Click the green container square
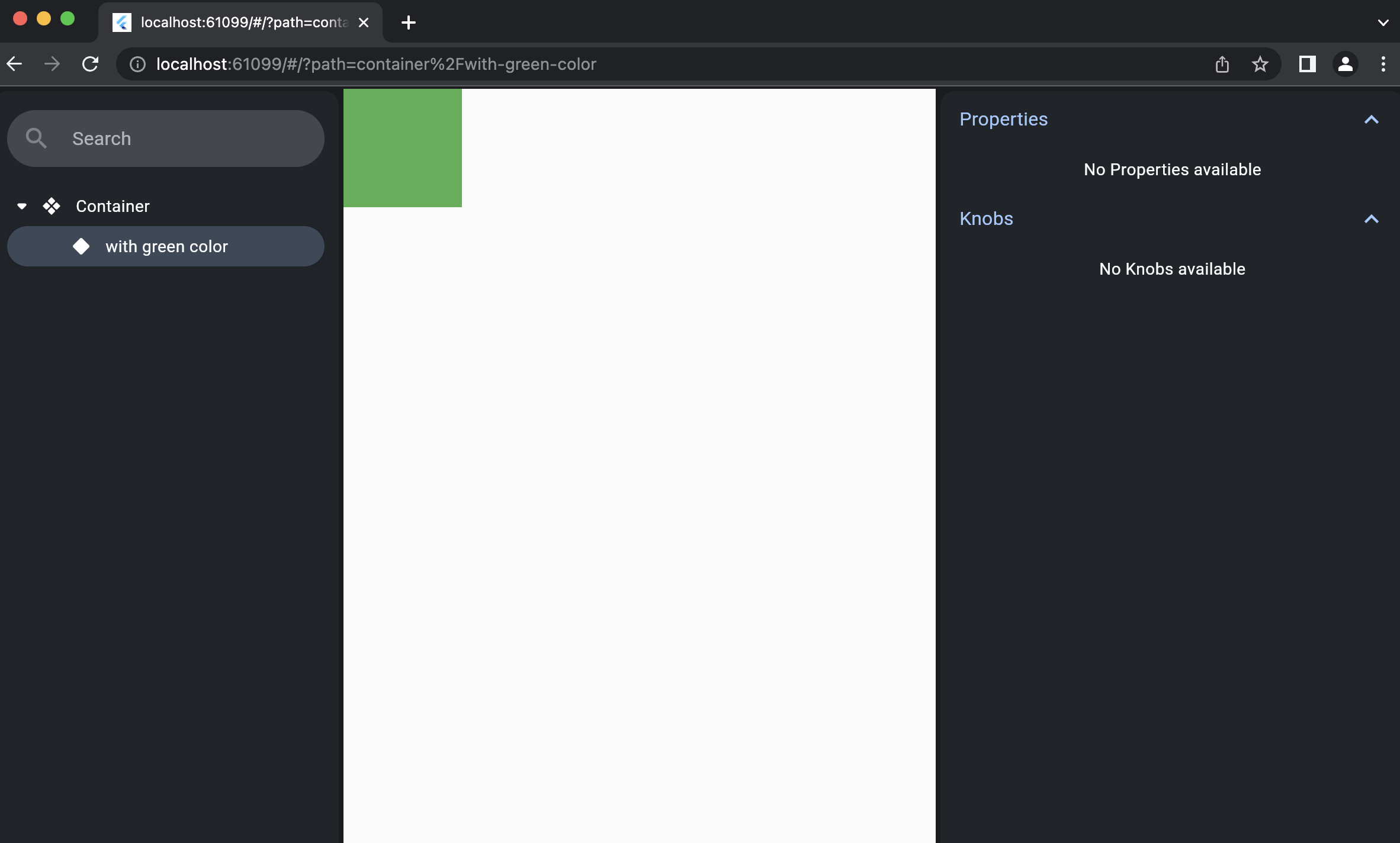The image size is (1400, 843). 402,148
